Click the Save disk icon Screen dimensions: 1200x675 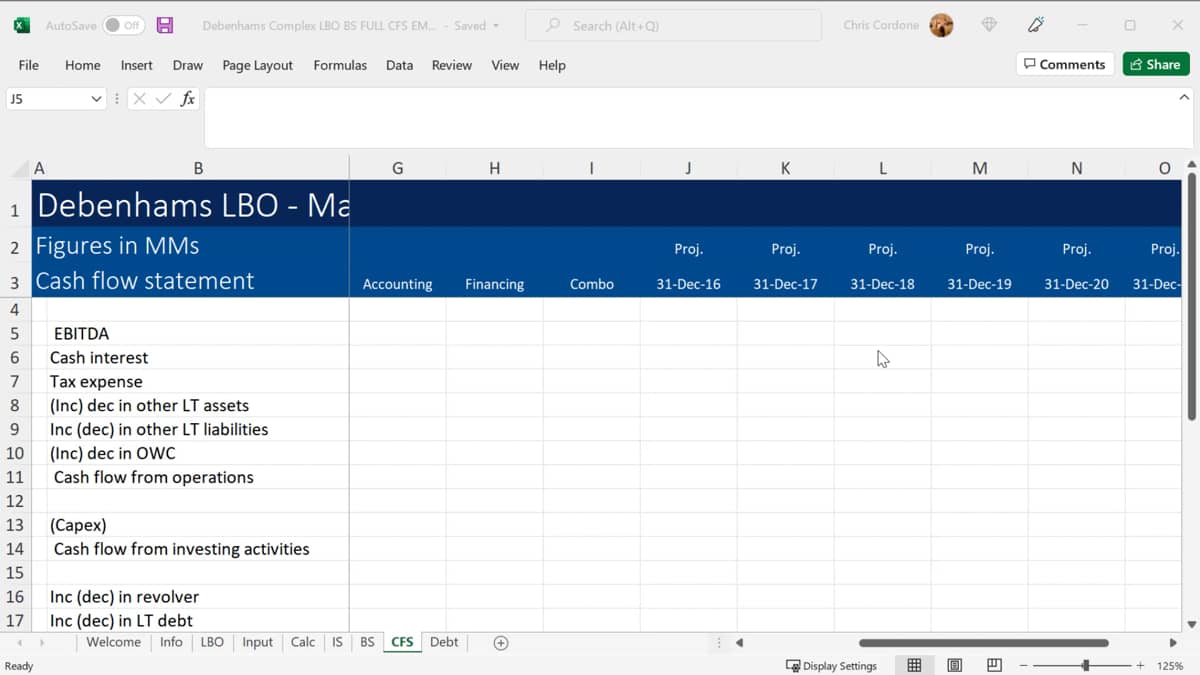pyautogui.click(x=166, y=25)
